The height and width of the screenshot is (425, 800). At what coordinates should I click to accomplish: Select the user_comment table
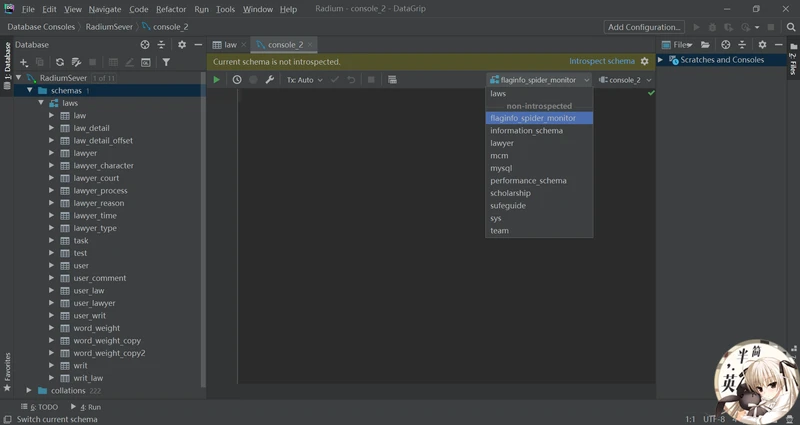pyautogui.click(x=99, y=278)
